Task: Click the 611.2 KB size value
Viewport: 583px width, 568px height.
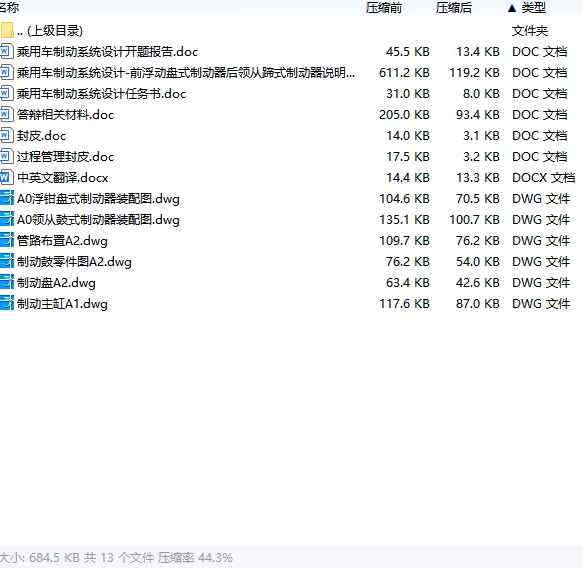Action: click(x=404, y=72)
